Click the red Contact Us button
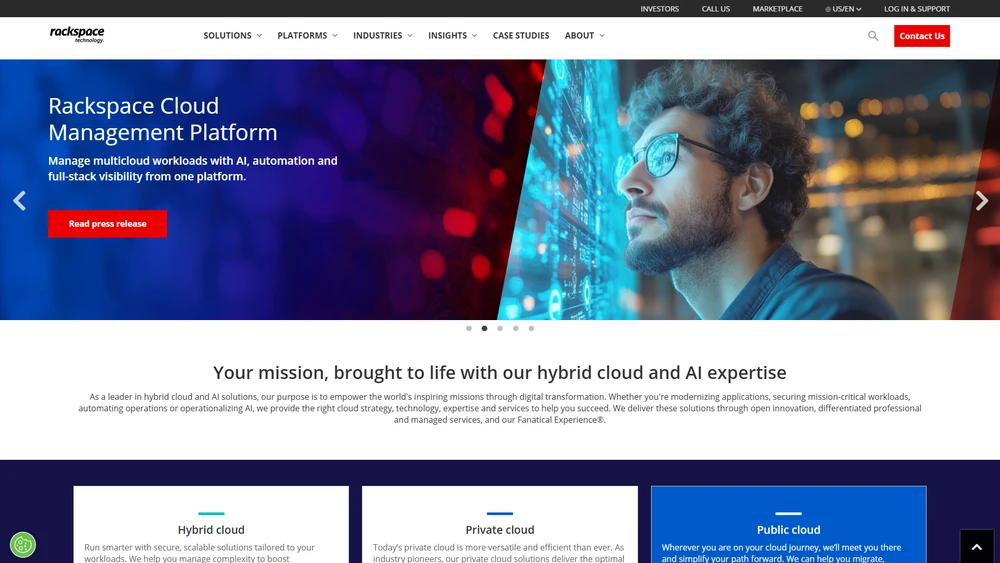The image size is (1000, 563). [x=922, y=36]
